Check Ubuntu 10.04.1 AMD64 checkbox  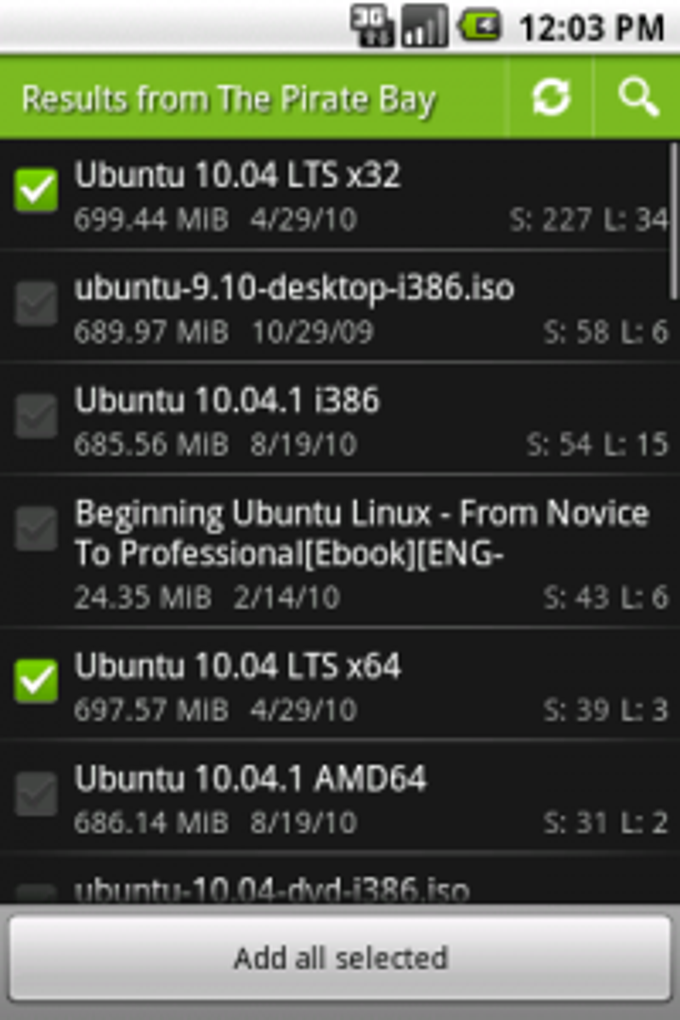click(x=37, y=795)
